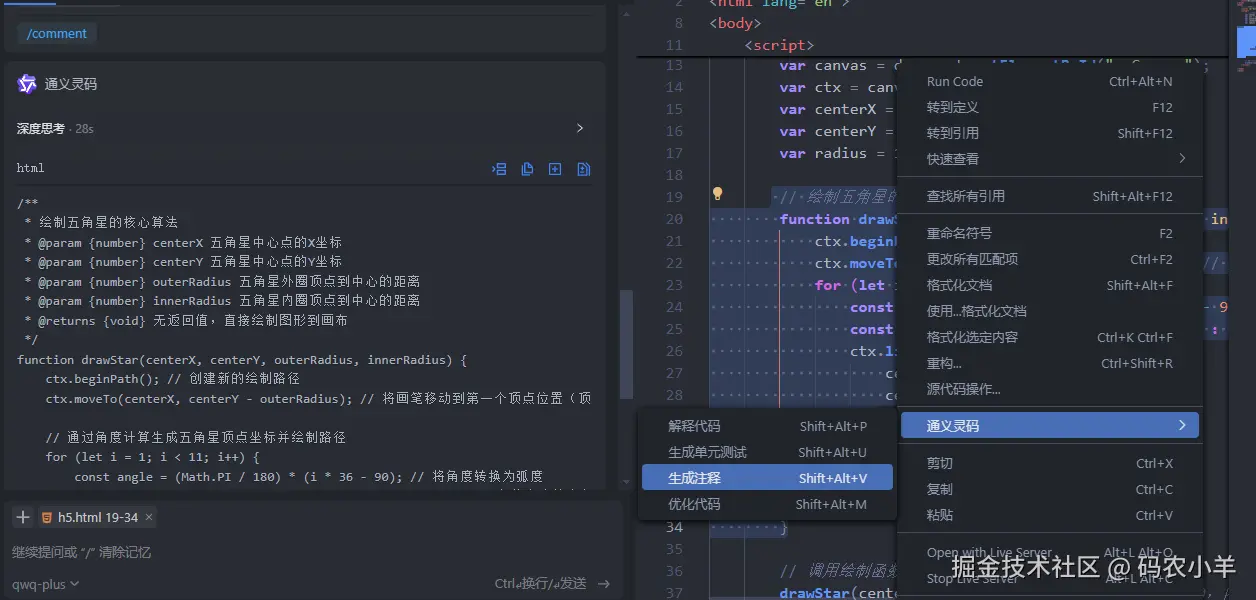This screenshot has width=1256, height=600.
Task: Select 转到引用 in context menu
Action: pos(1049,133)
